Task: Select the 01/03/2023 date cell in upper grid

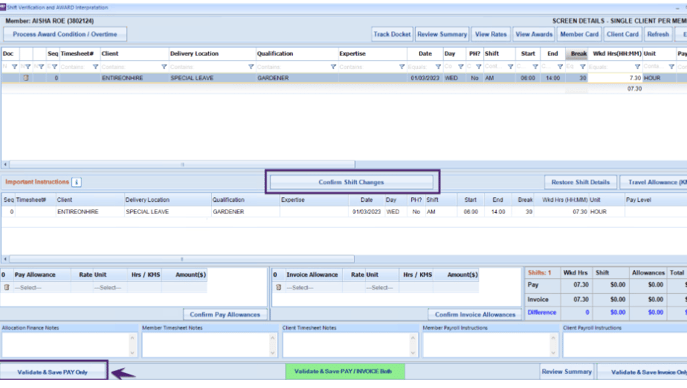Action: coord(425,78)
